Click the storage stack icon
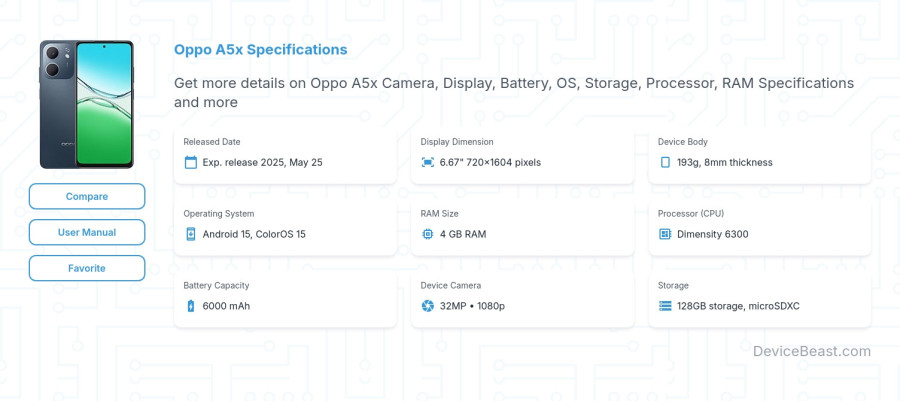 [665, 306]
